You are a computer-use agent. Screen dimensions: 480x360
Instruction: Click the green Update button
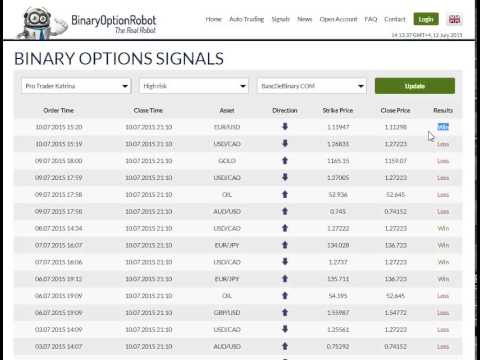click(x=415, y=86)
